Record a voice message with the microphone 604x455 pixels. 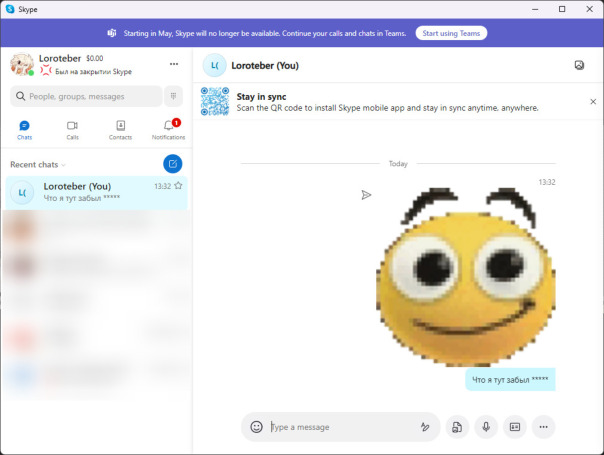point(486,426)
